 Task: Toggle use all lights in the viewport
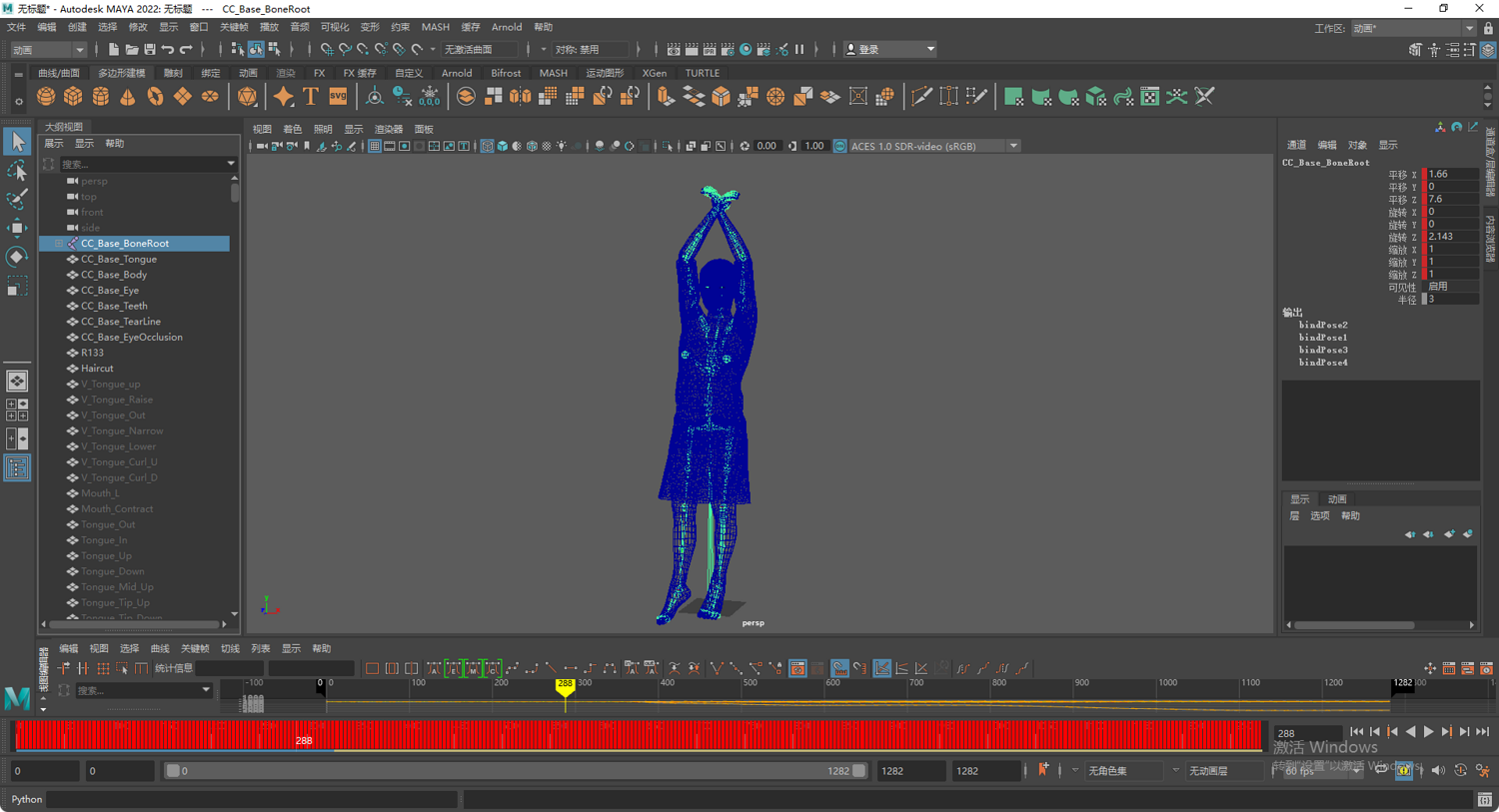click(x=562, y=146)
